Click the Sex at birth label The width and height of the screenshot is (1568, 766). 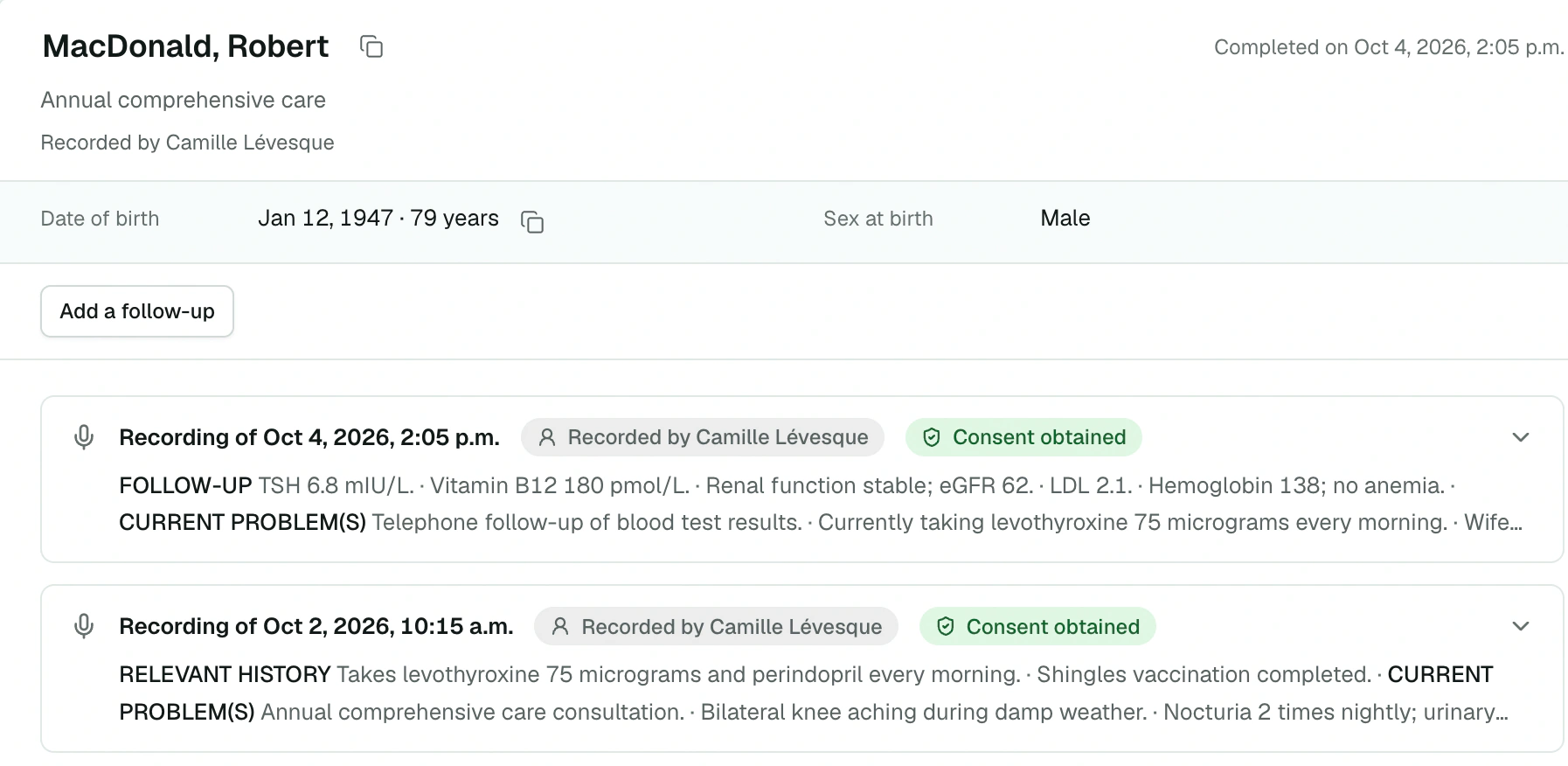tap(878, 219)
